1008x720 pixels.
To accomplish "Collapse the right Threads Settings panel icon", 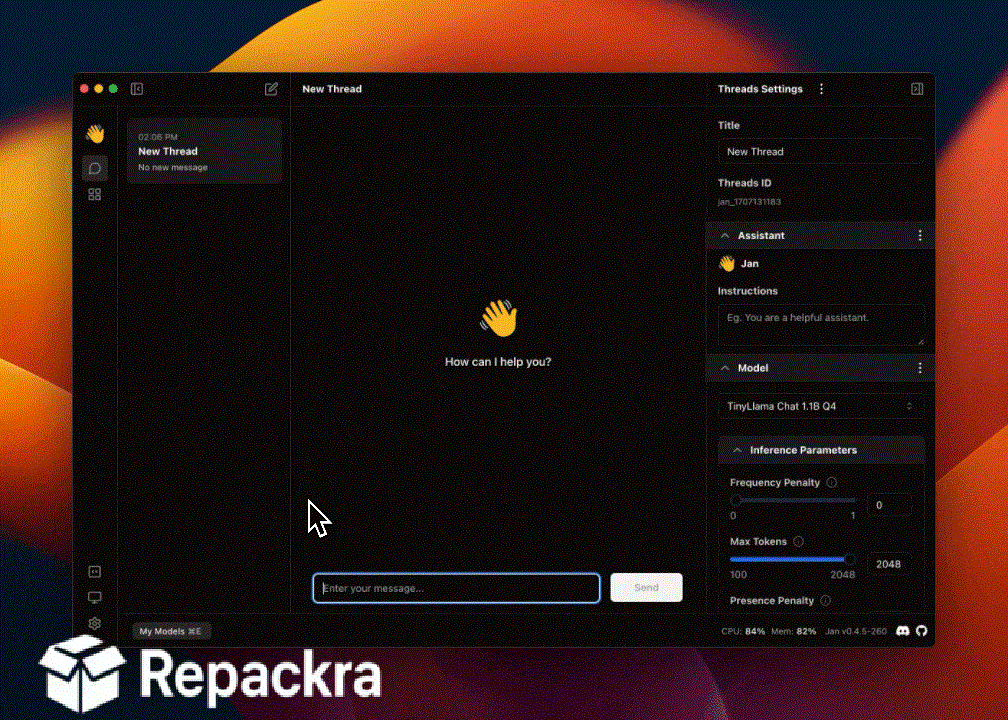I will click(x=917, y=89).
